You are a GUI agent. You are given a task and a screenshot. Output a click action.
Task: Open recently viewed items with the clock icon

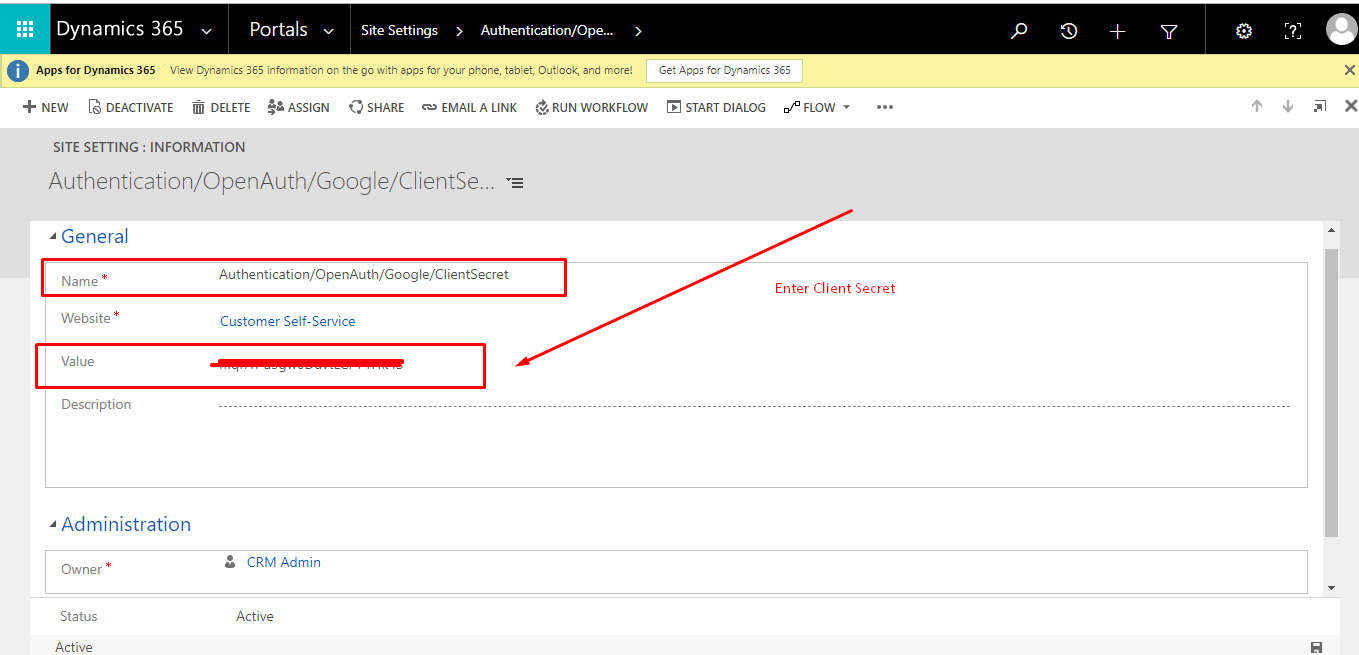click(1068, 31)
